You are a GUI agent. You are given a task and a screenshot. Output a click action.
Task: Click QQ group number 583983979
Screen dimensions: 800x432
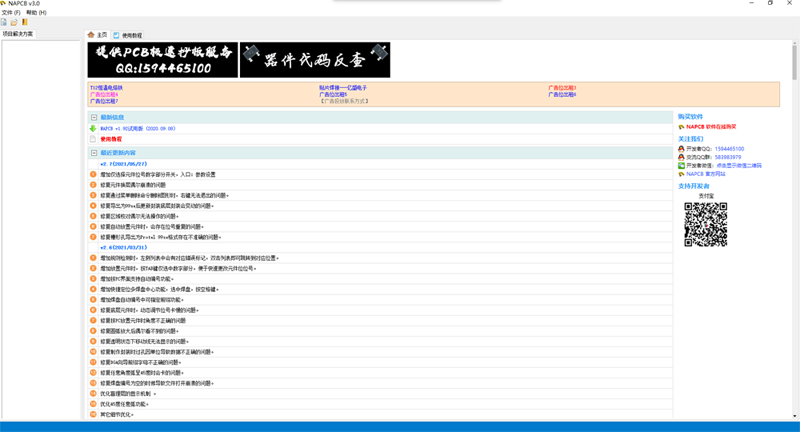pyautogui.click(x=728, y=157)
